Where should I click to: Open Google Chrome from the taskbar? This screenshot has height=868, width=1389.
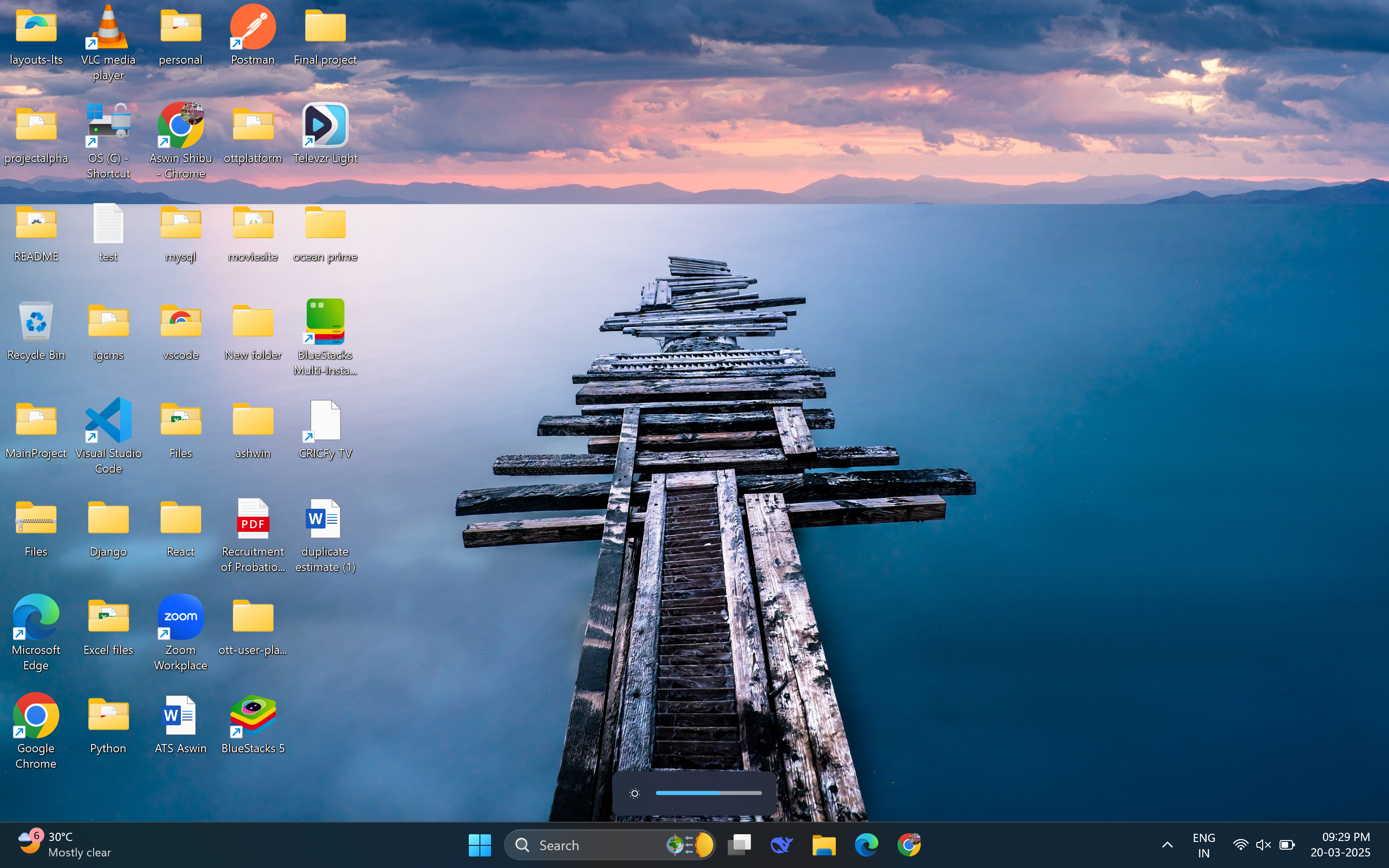click(x=909, y=845)
